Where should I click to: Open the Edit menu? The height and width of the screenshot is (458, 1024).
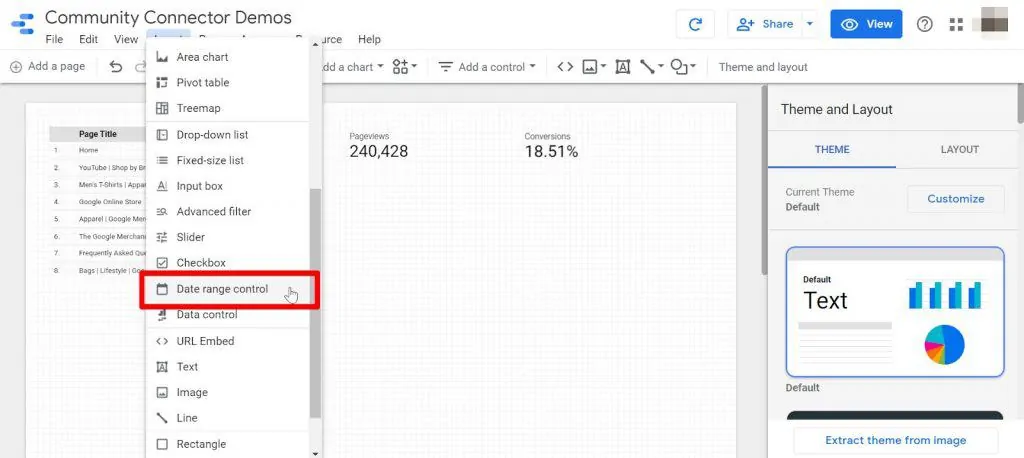pos(88,39)
